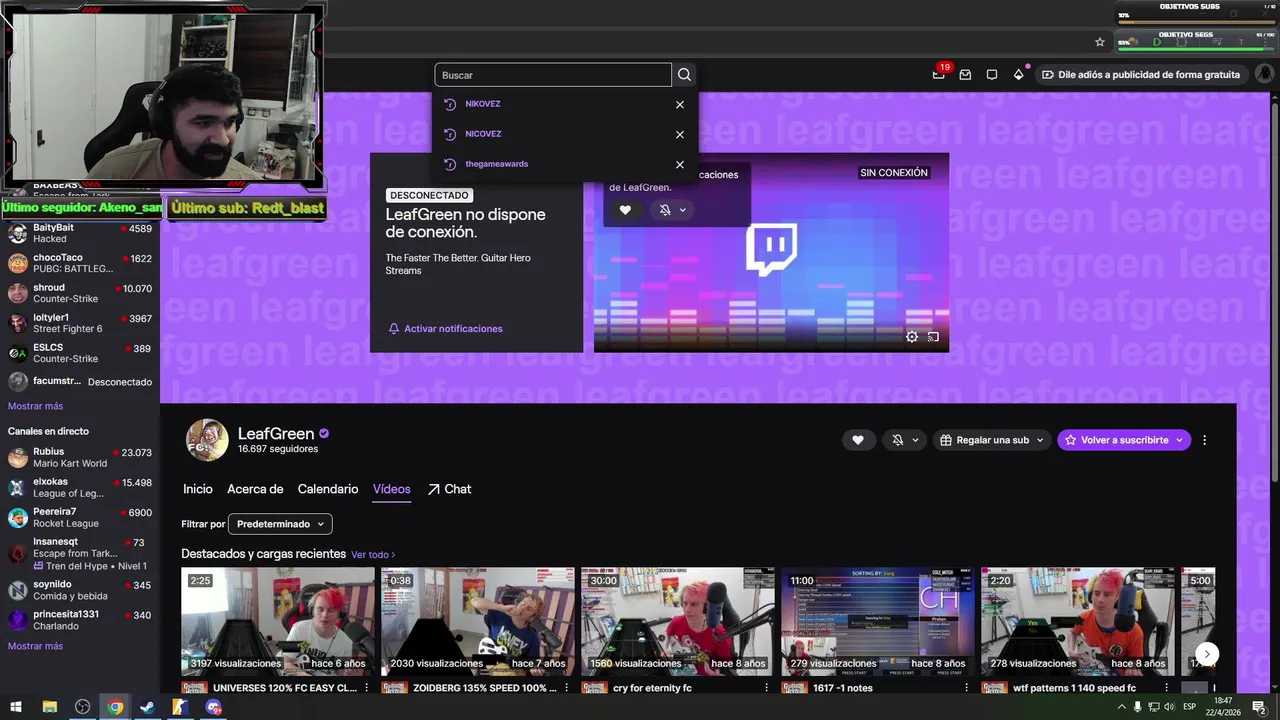This screenshot has width=1280, height=720.
Task: Open Windows Start menu
Action: (16, 707)
